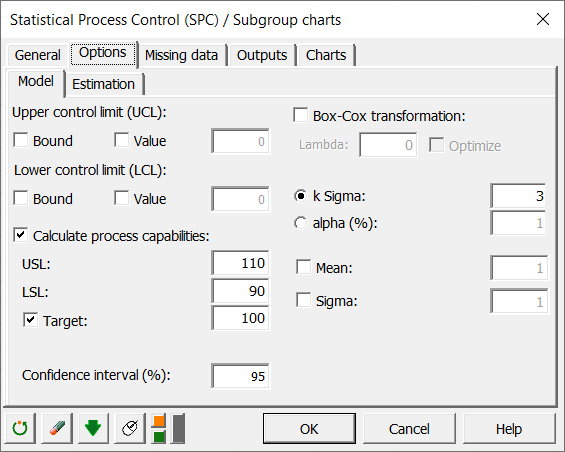Click the Sigma value input field

[x=519, y=301]
